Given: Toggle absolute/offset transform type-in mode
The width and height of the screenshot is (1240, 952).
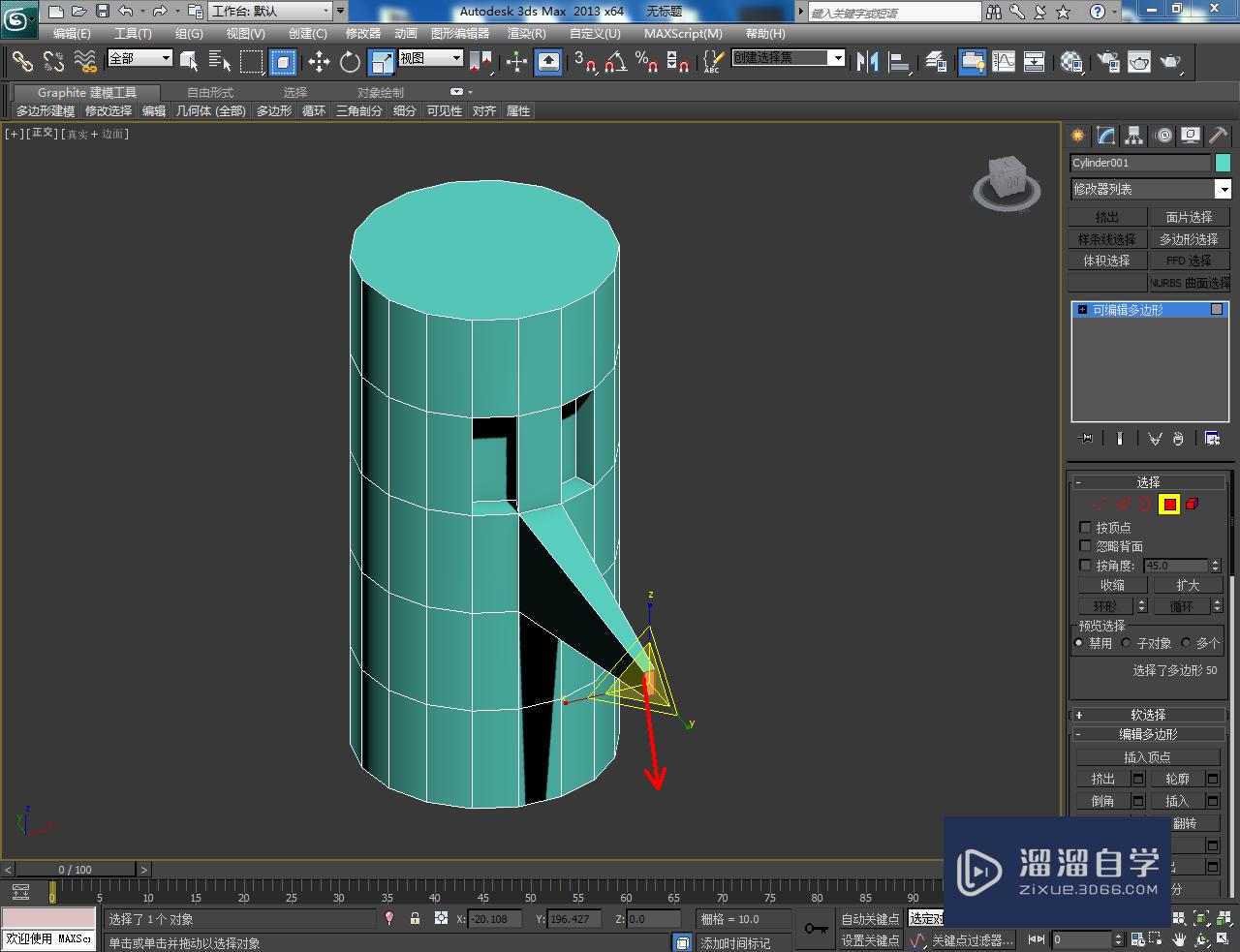Looking at the screenshot, I should point(441,918).
